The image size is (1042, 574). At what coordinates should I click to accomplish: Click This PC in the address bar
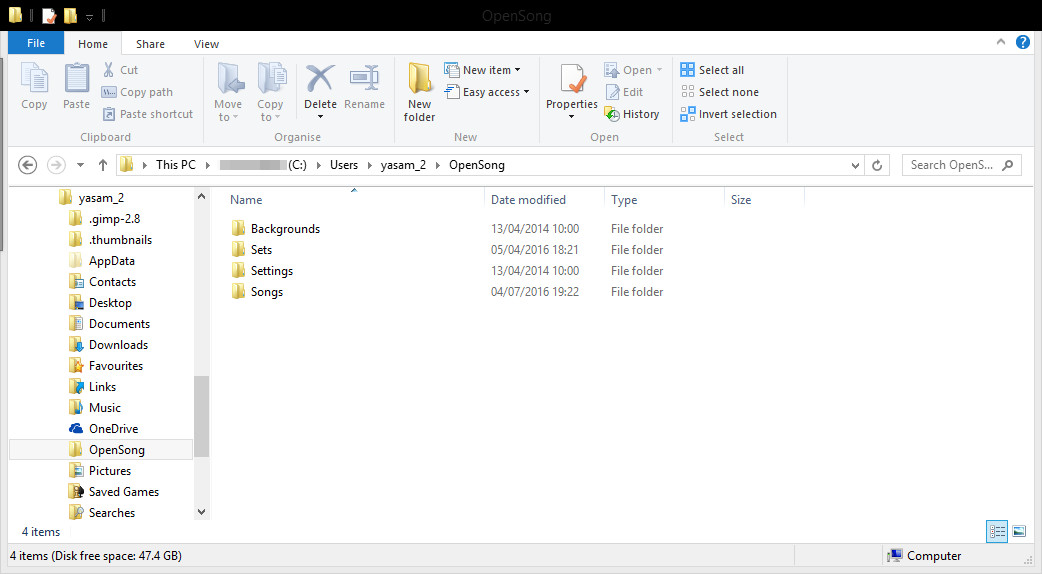click(175, 165)
